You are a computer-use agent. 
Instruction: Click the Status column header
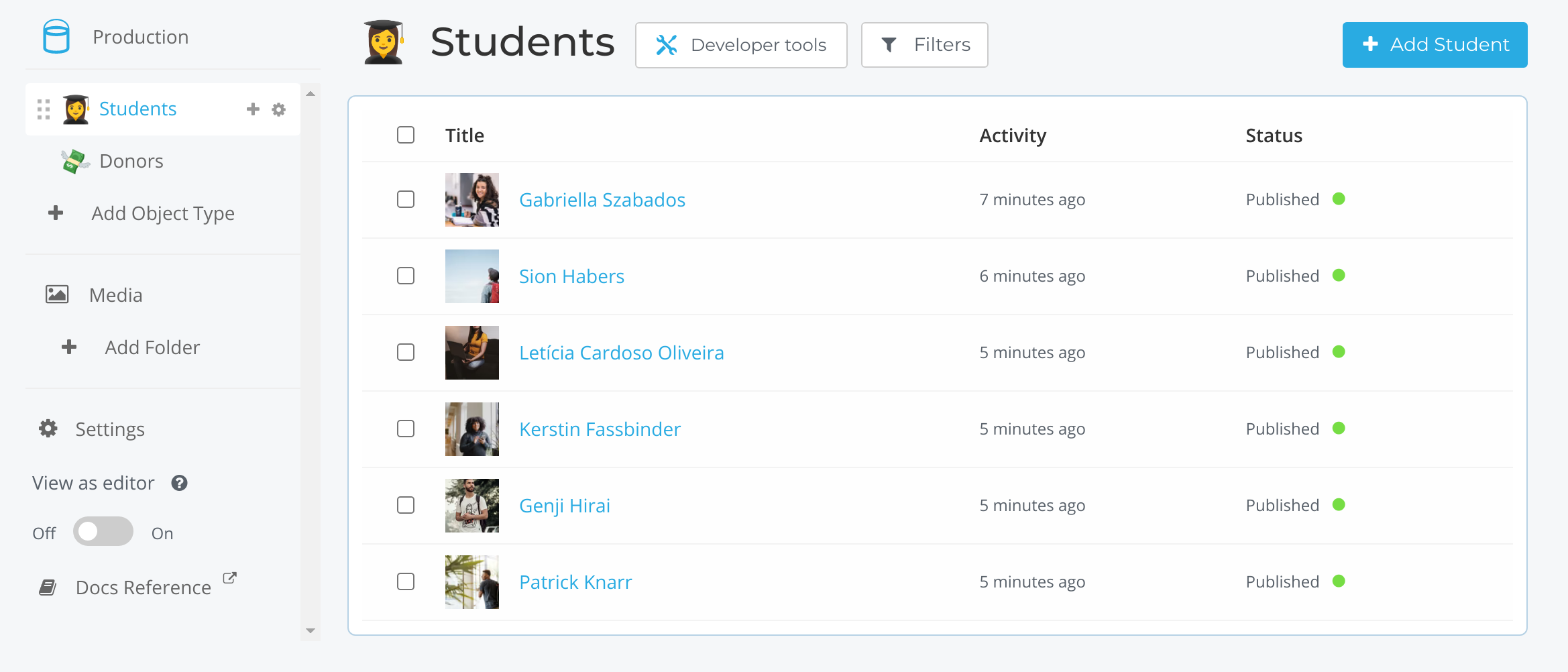1274,135
